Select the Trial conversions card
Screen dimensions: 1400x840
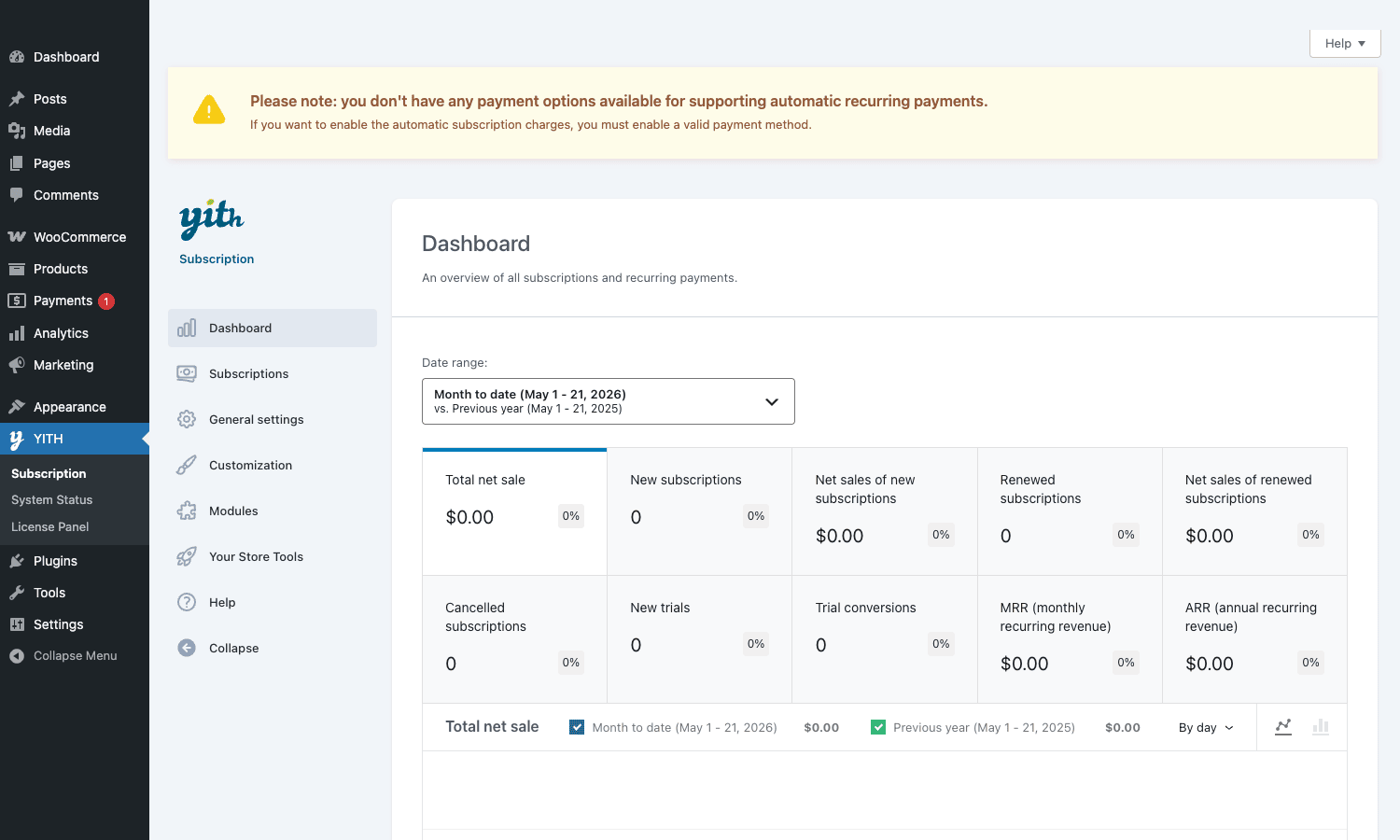point(885,639)
